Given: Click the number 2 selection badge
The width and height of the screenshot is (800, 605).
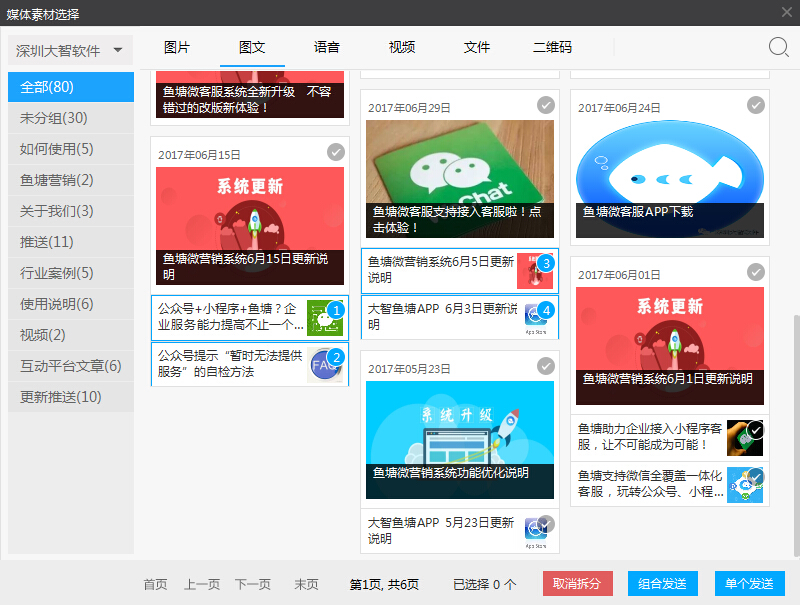Looking at the screenshot, I should (x=336, y=357).
